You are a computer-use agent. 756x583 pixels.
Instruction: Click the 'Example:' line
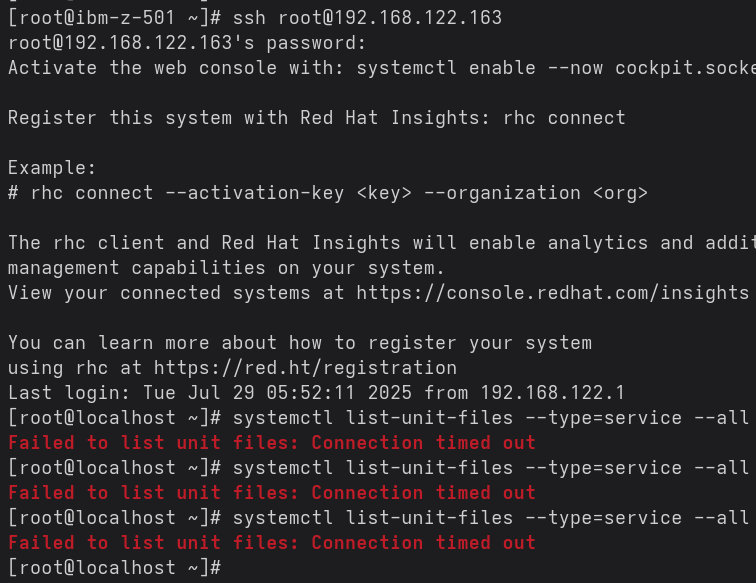(x=52, y=168)
